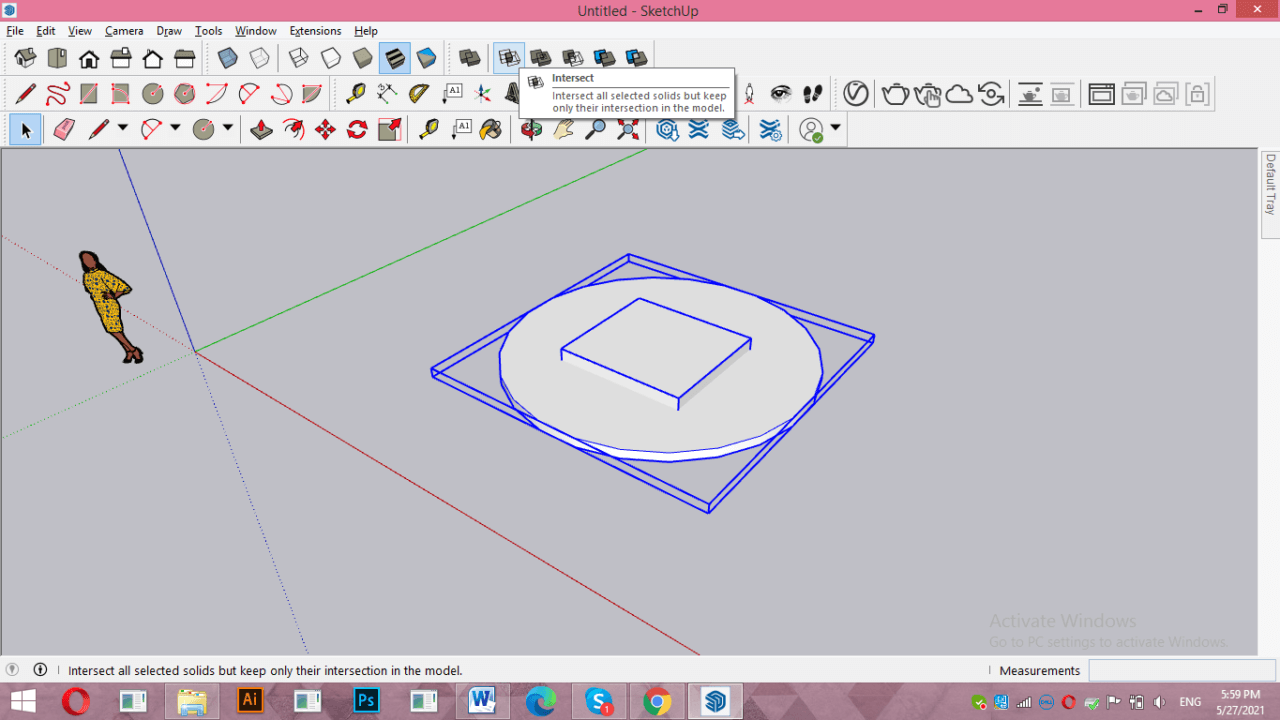Open the Shapes tool dropdown arrow

tap(227, 128)
